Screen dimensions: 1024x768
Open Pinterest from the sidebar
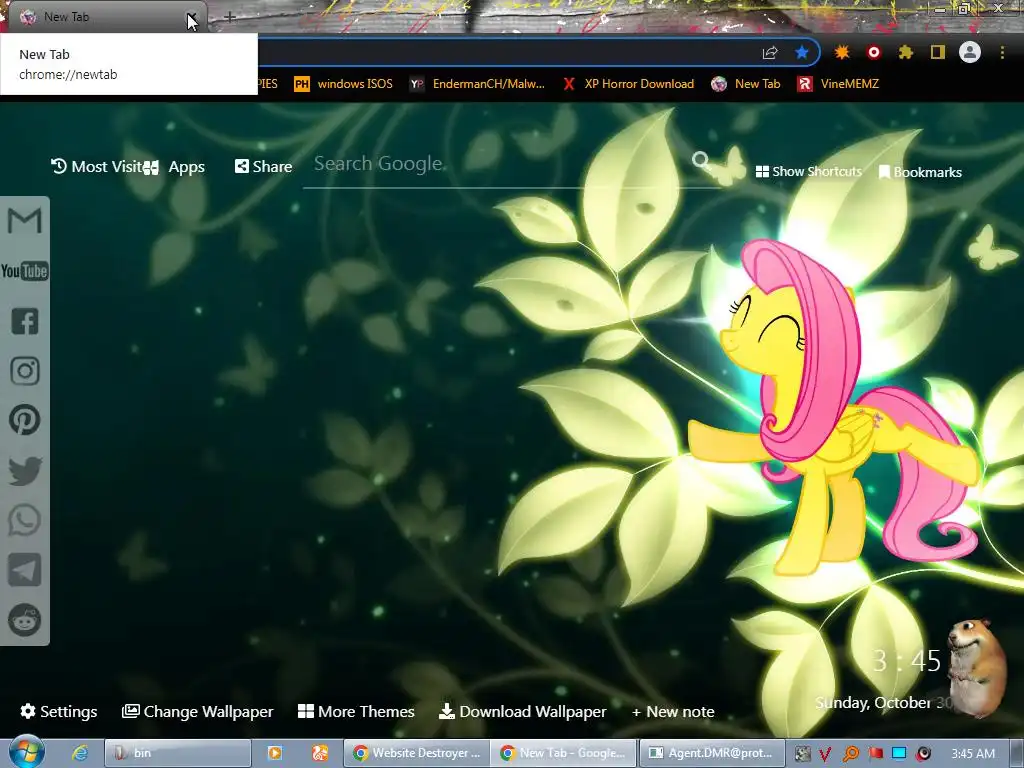click(x=25, y=420)
